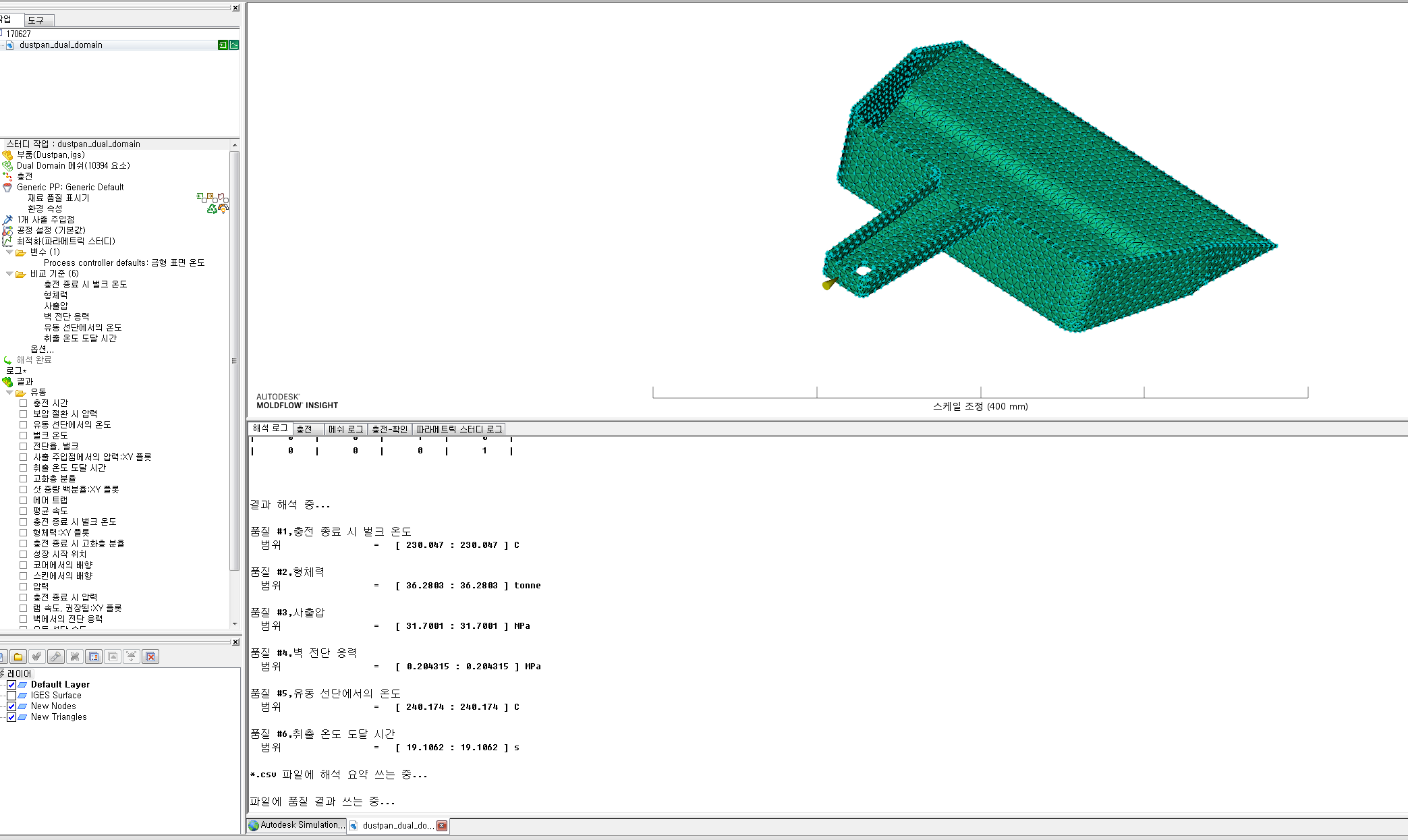Toggle the New Triangles layer checkbox
The width and height of the screenshot is (1408, 840).
[11, 717]
